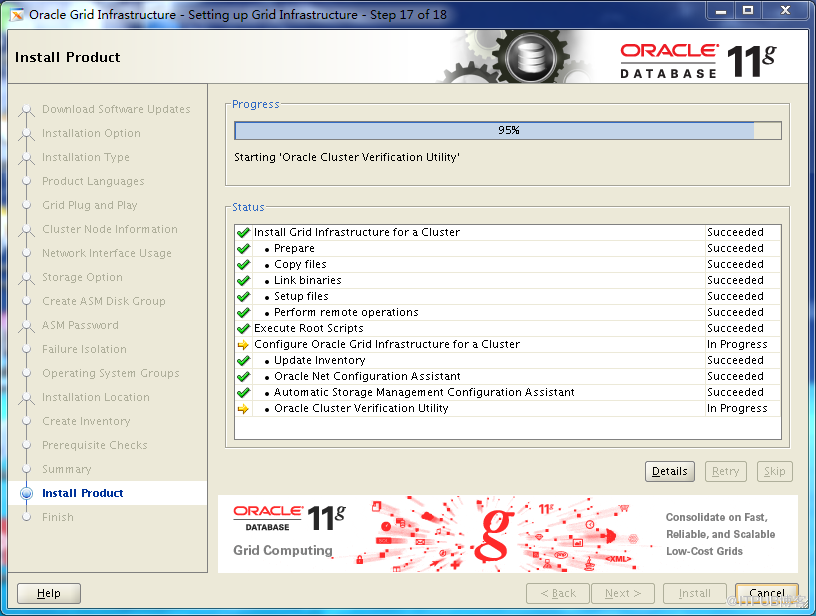
Task: Click green check beside Automatic Storage Management Assistant
Action: [x=243, y=393]
